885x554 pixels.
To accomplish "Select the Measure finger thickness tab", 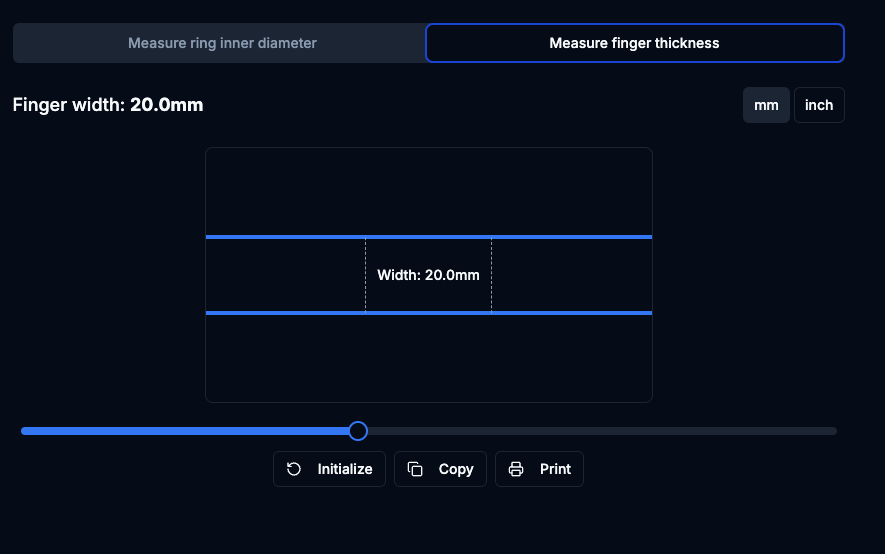I will 634,43.
